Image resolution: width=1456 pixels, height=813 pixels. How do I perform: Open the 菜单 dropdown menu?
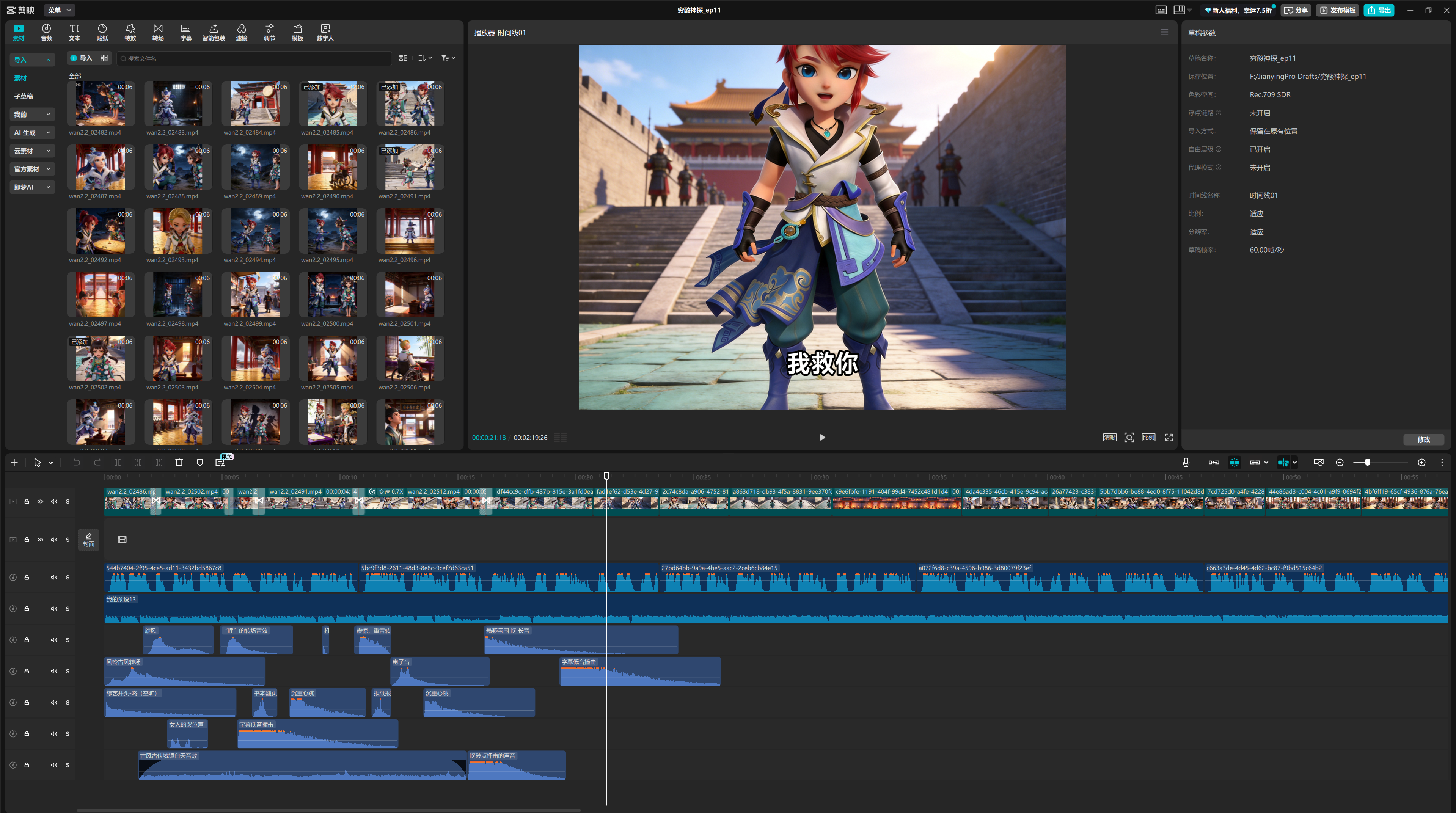tap(59, 10)
